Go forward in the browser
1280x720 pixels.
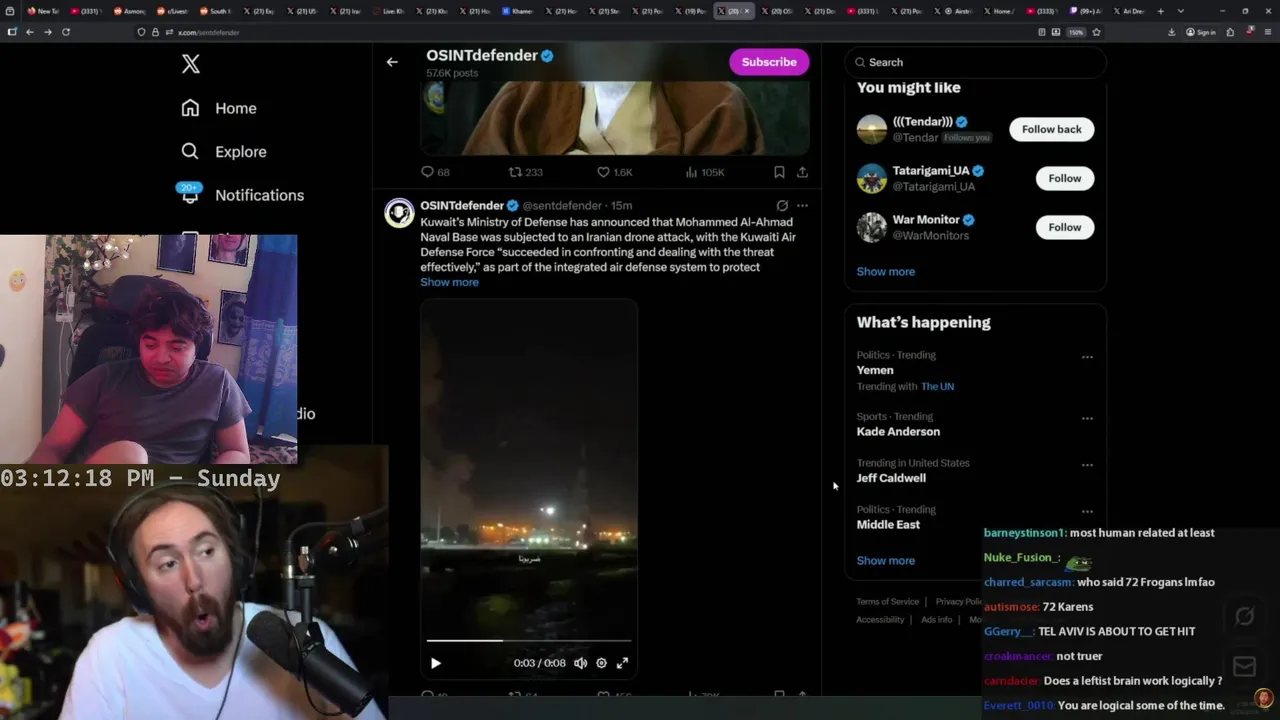coord(47,32)
